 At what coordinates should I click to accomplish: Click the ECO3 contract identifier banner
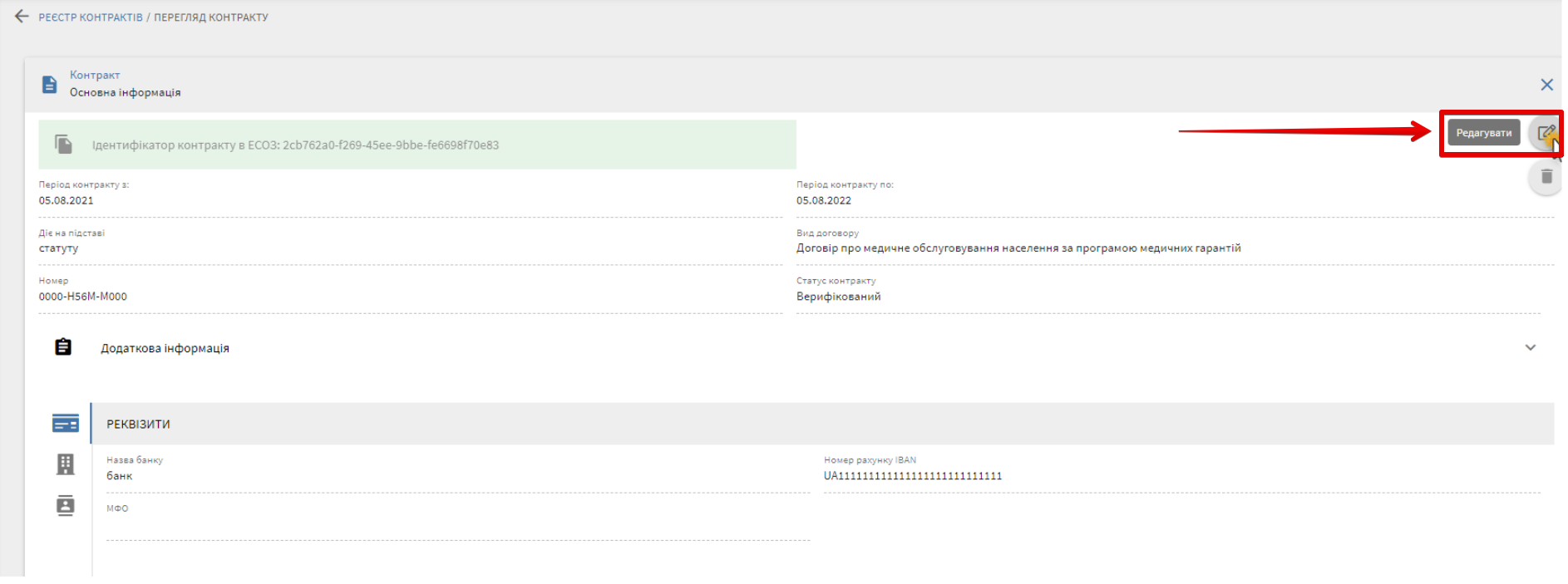tap(417, 145)
